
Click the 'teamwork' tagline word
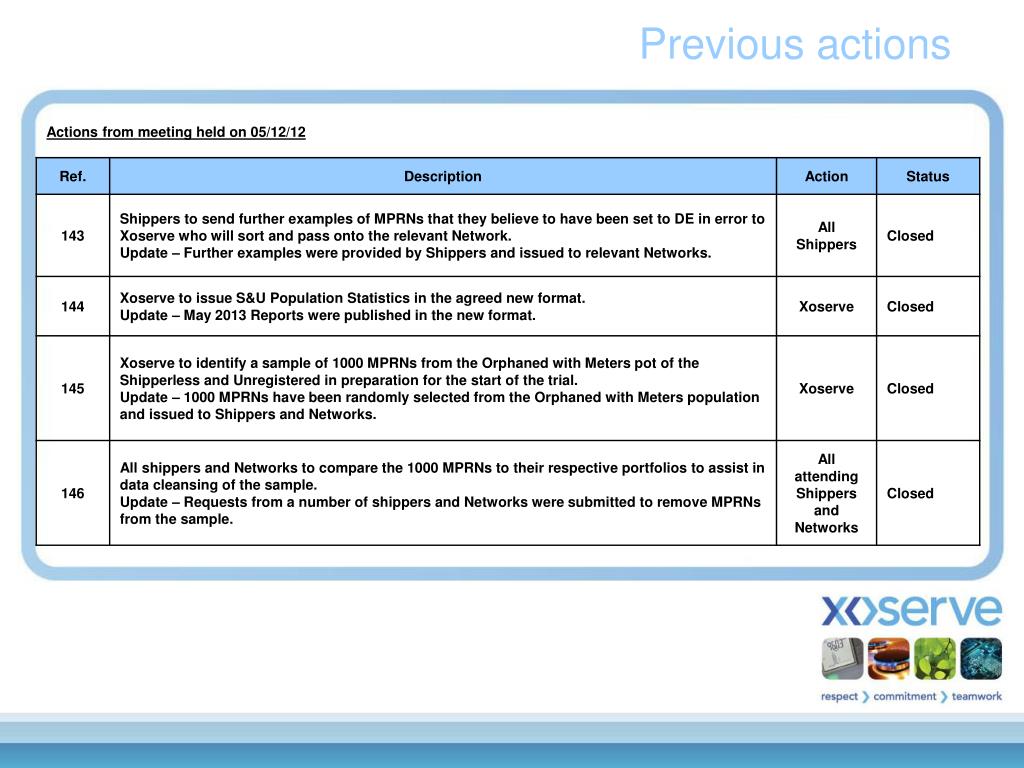coord(976,697)
